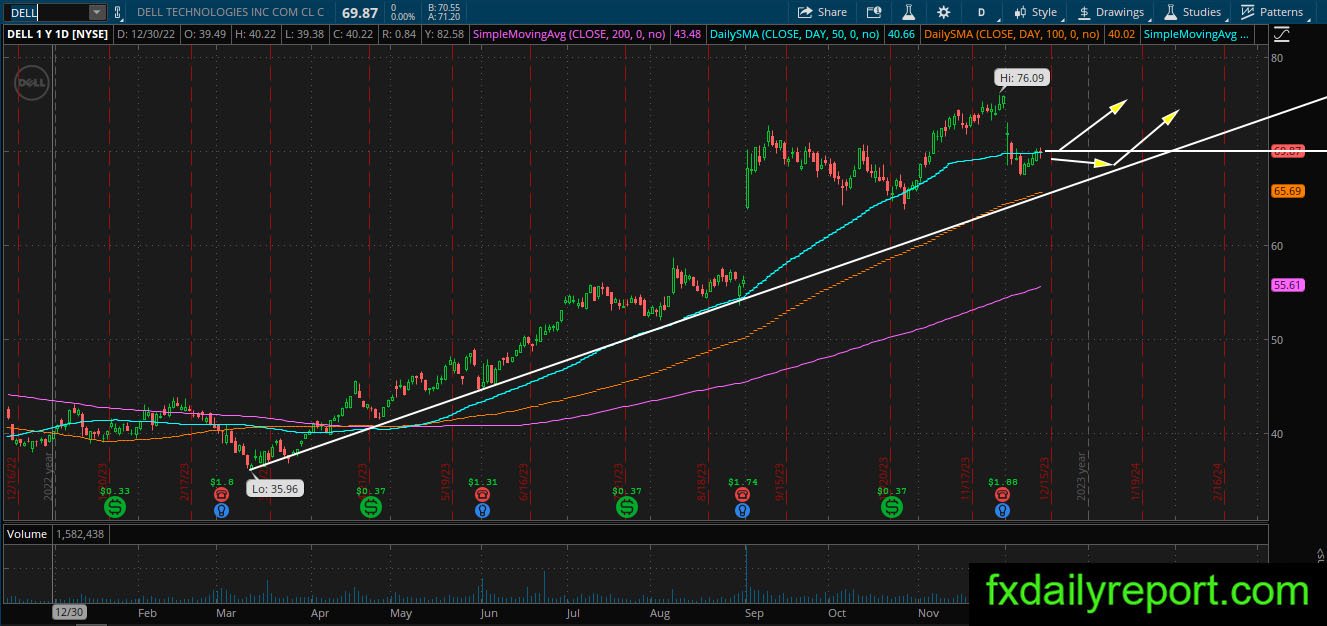Select the DailySMA (CLOSE, DAY, 50) study label
Viewport: 1327px width, 626px height.
coord(795,34)
